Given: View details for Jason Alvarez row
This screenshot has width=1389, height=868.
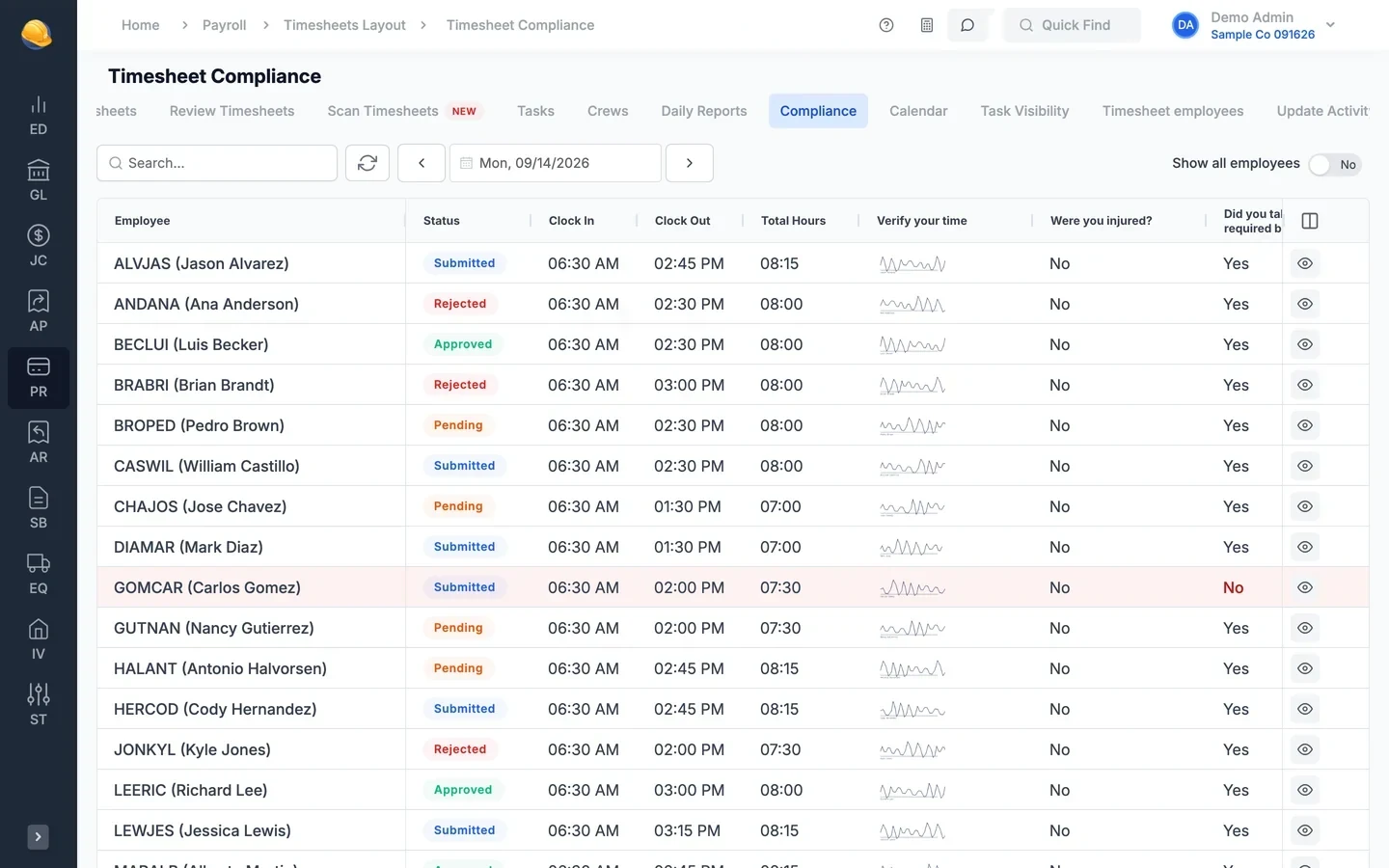Looking at the screenshot, I should coord(1305,263).
